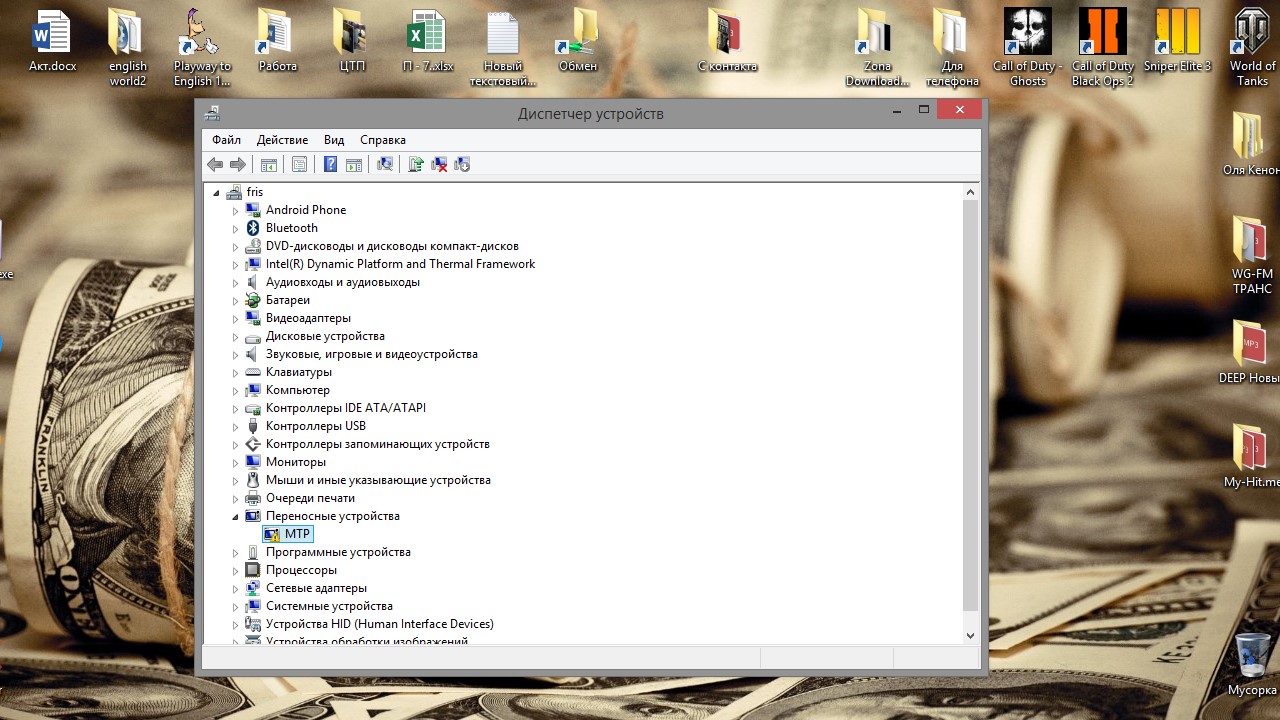1280x720 pixels.
Task: Click Uninstall device toolbar icon
Action: click(x=439, y=165)
